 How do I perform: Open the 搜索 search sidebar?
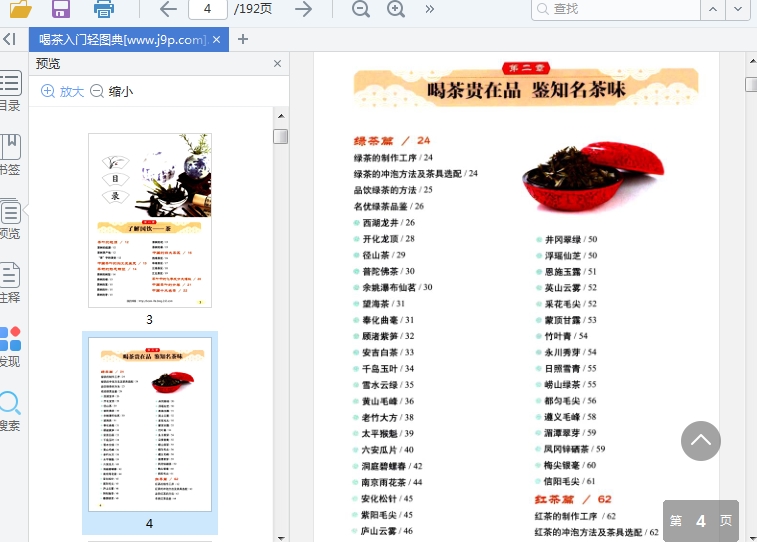coord(10,411)
